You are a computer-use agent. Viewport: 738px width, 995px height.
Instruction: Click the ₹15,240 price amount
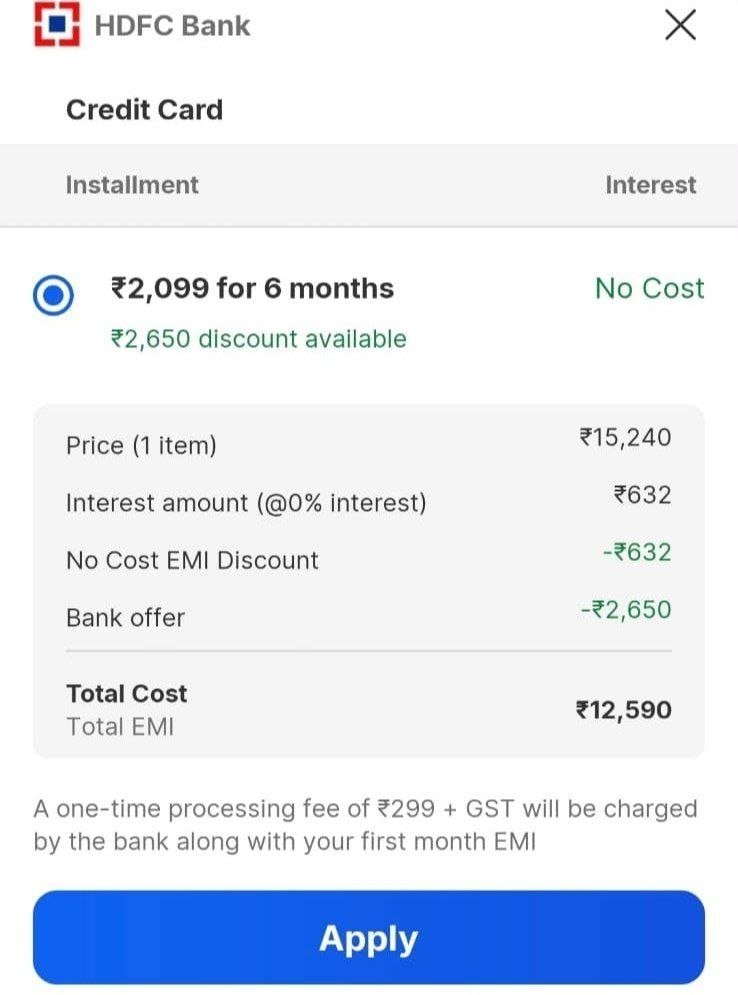[625, 437]
